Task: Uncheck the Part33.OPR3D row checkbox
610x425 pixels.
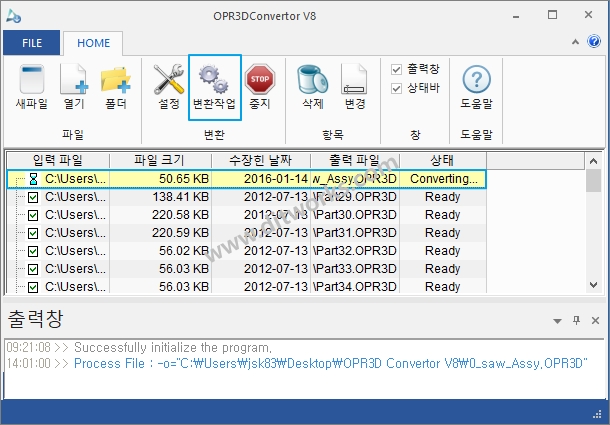Action: click(x=33, y=269)
